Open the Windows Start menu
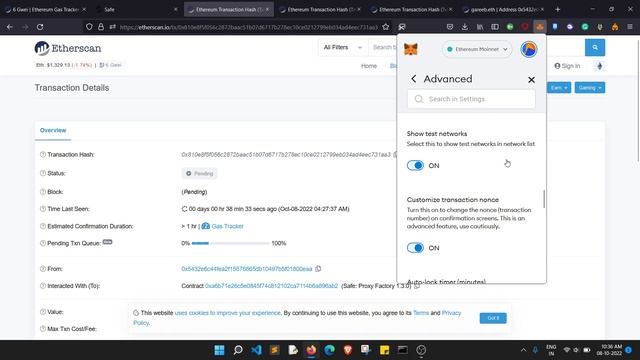 pyautogui.click(x=219, y=350)
